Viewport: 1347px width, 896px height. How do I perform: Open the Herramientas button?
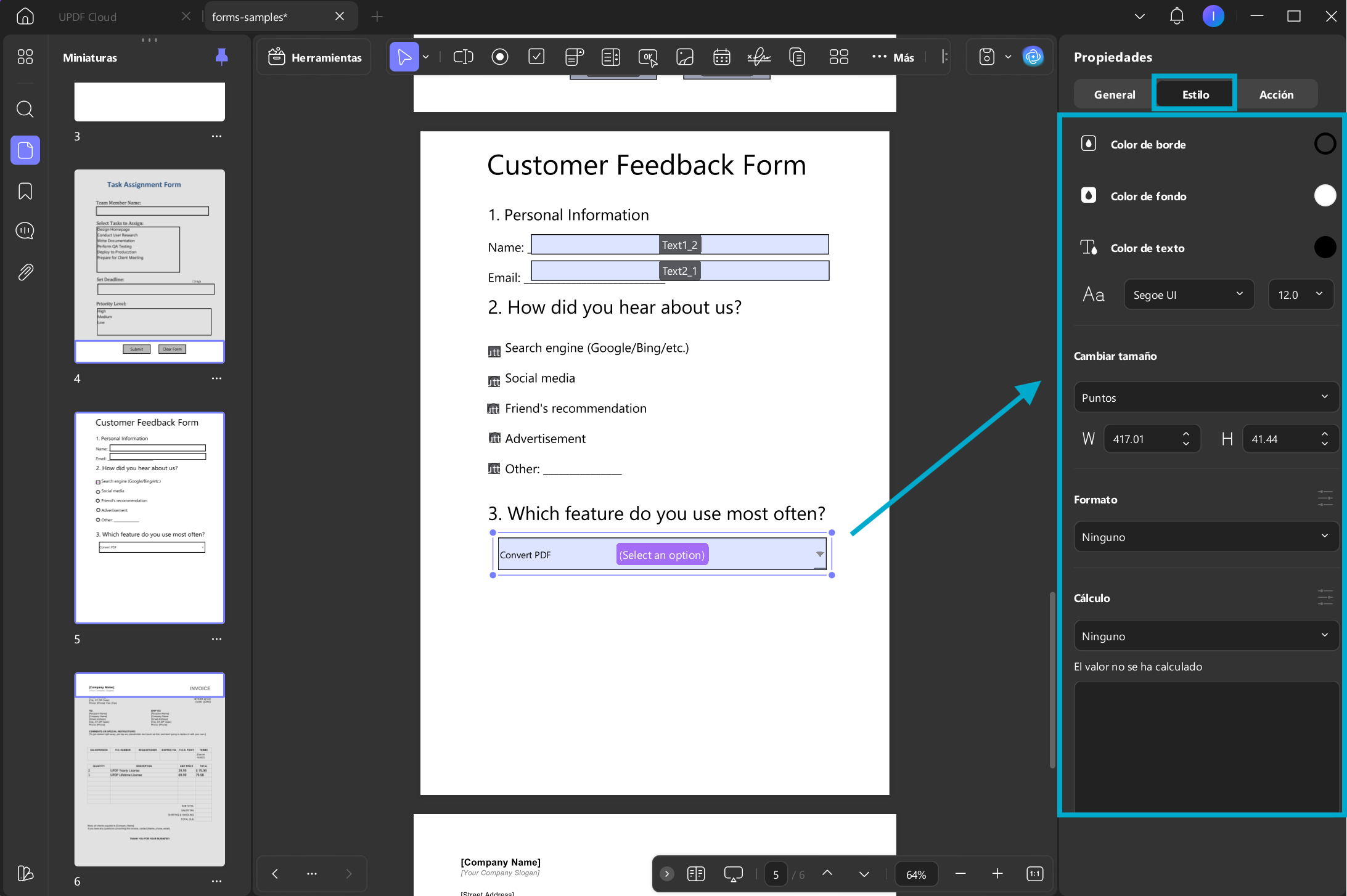(314, 57)
